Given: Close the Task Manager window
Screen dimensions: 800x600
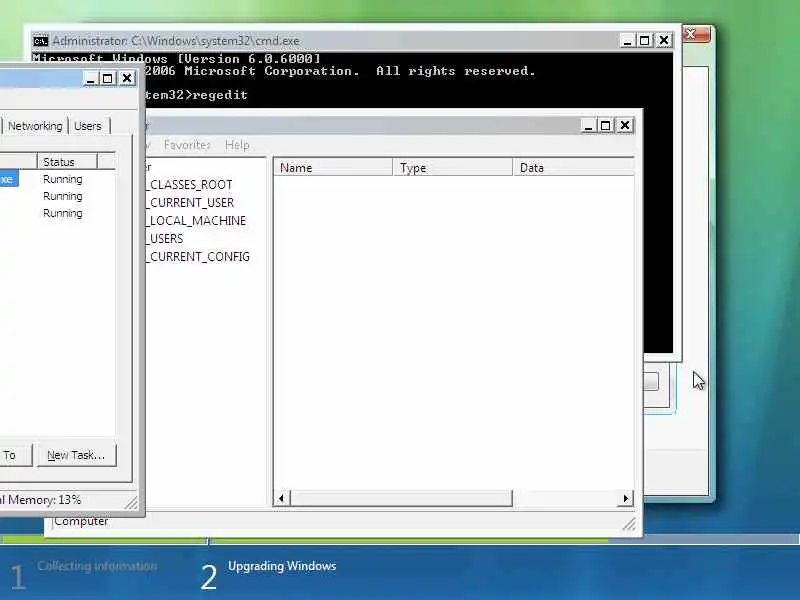Looking at the screenshot, I should [x=127, y=79].
